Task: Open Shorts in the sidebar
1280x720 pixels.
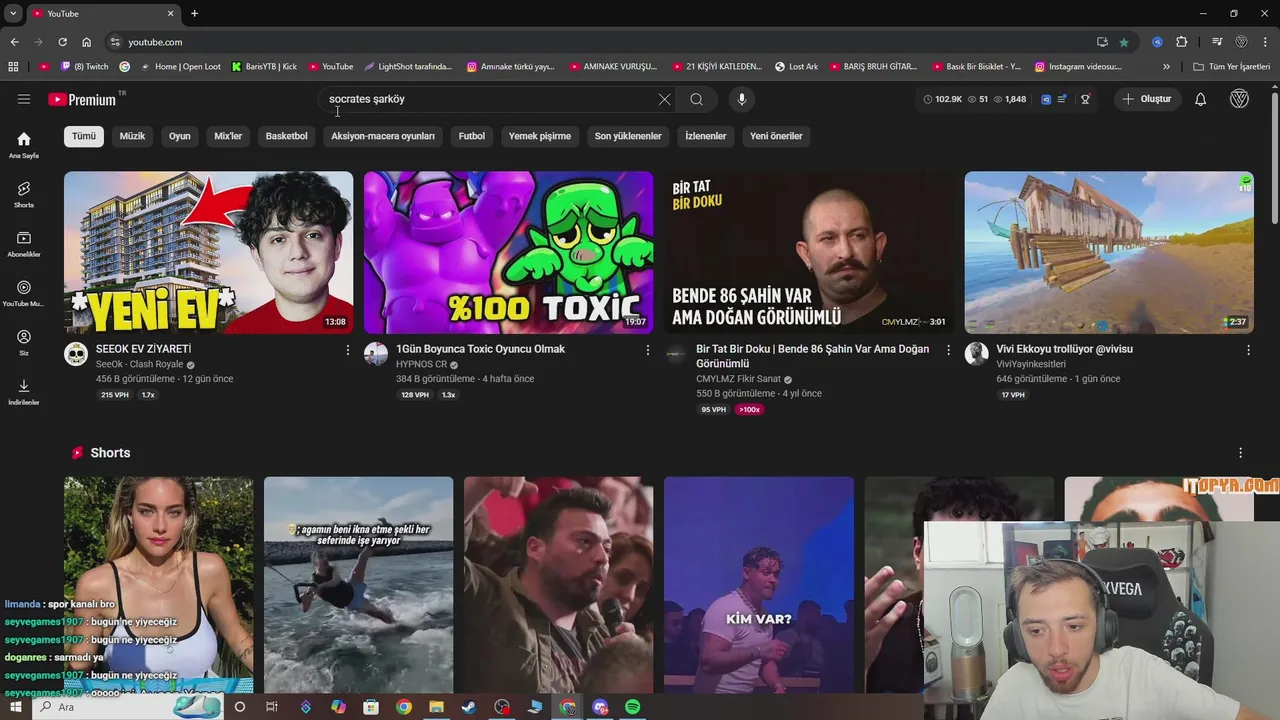Action: [24, 194]
